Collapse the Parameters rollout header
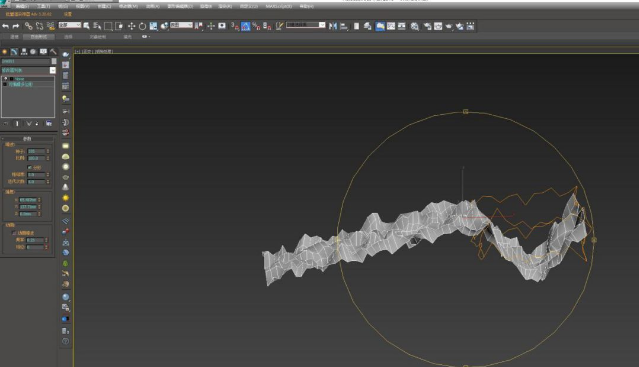The width and height of the screenshot is (639, 367). click(27, 138)
